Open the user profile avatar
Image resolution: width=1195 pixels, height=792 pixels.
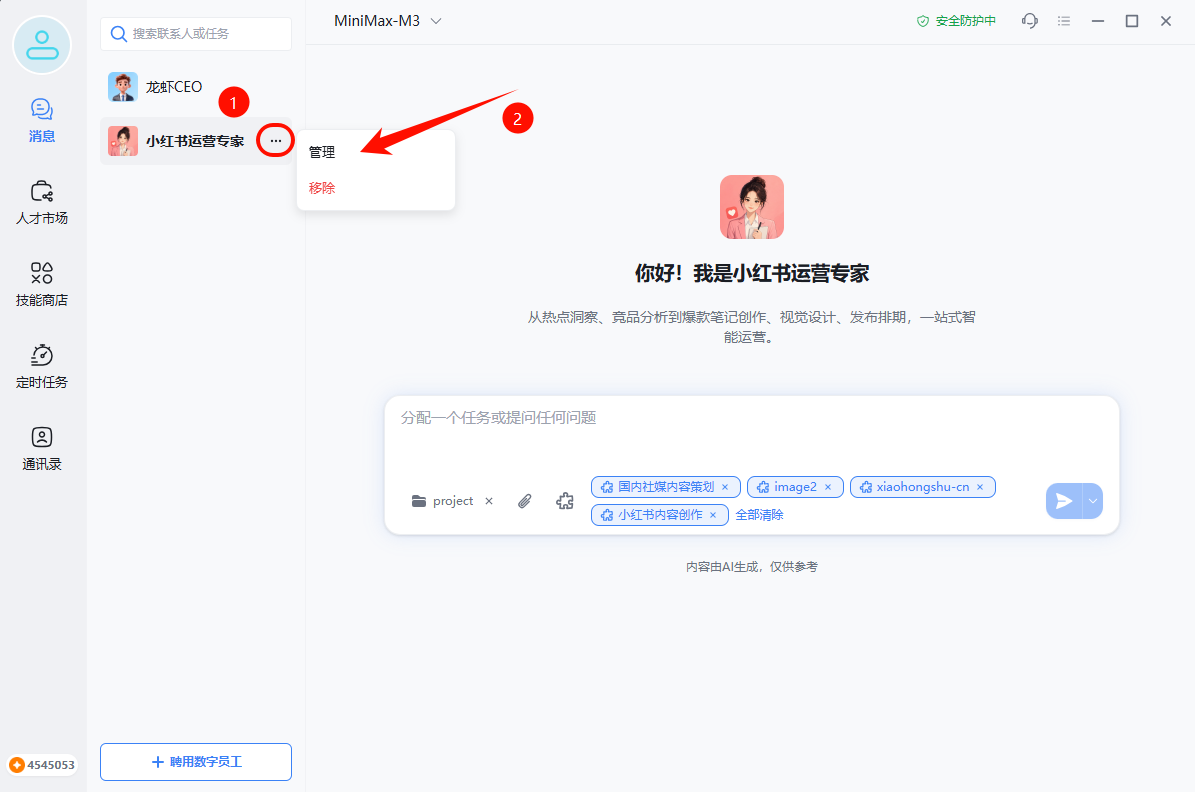[x=42, y=45]
